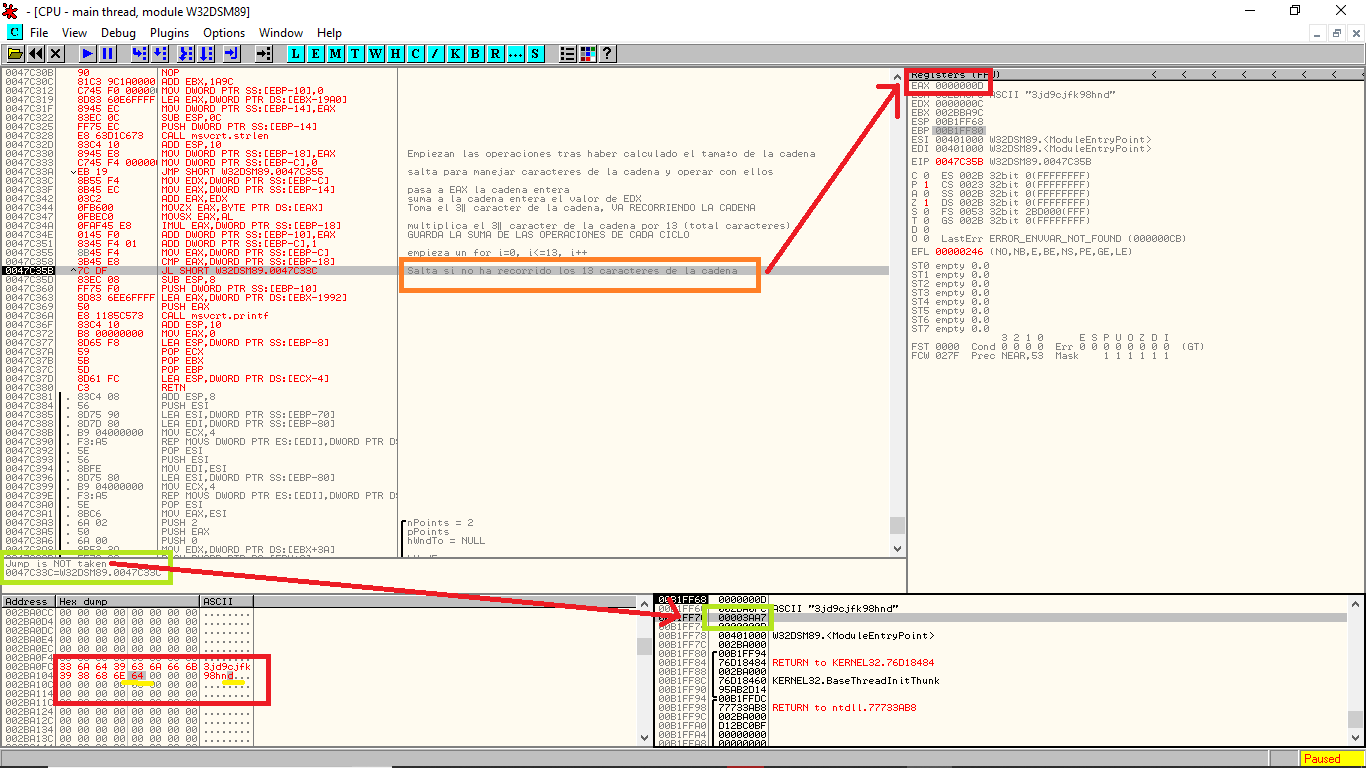
Task: Open the Memory map (M button)
Action: pos(335,53)
